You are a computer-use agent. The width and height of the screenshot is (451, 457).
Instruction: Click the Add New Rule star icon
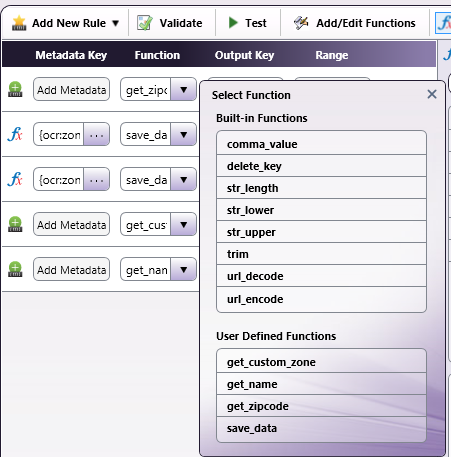click(x=19, y=23)
